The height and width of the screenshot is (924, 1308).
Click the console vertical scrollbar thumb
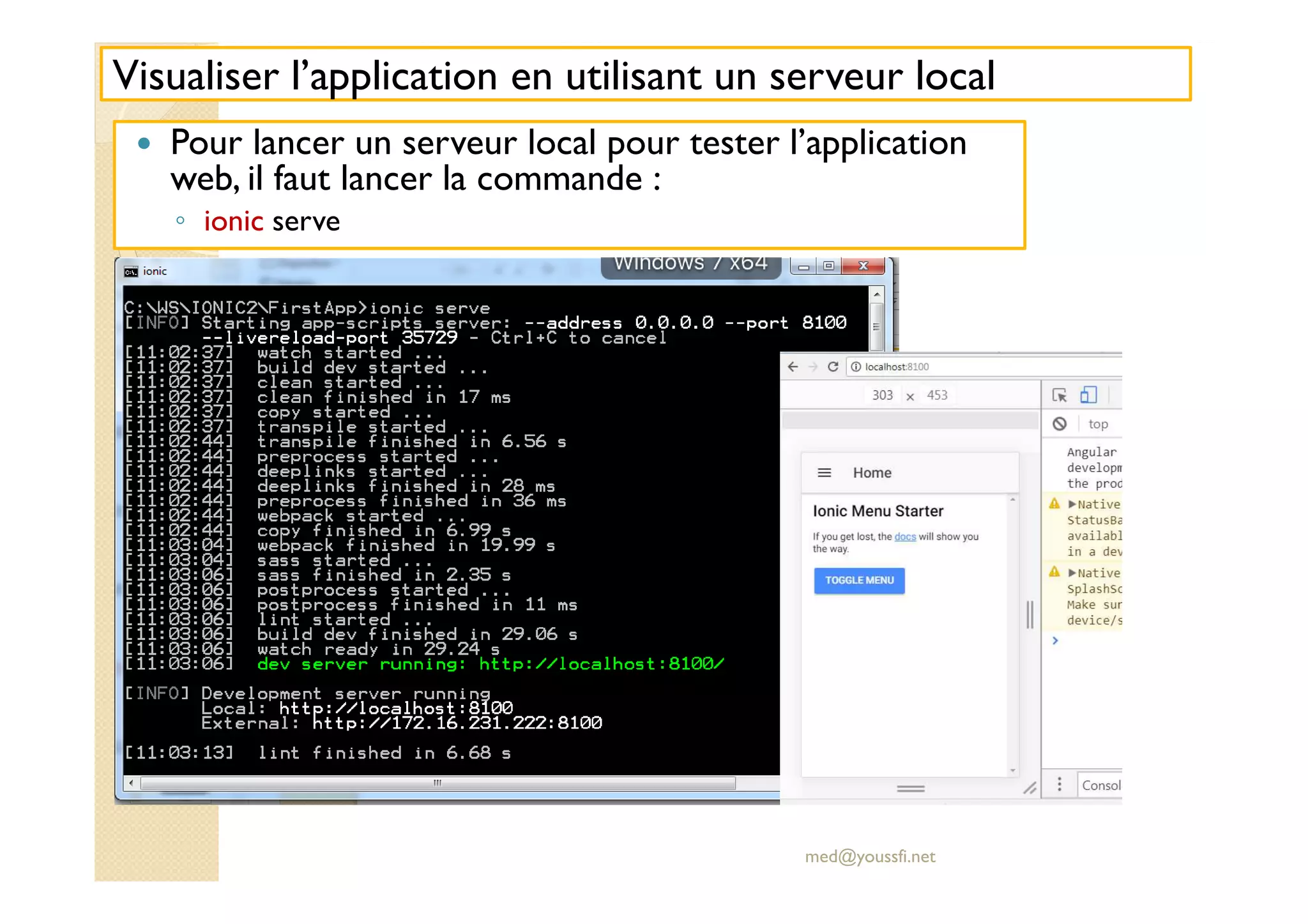tap(877, 326)
